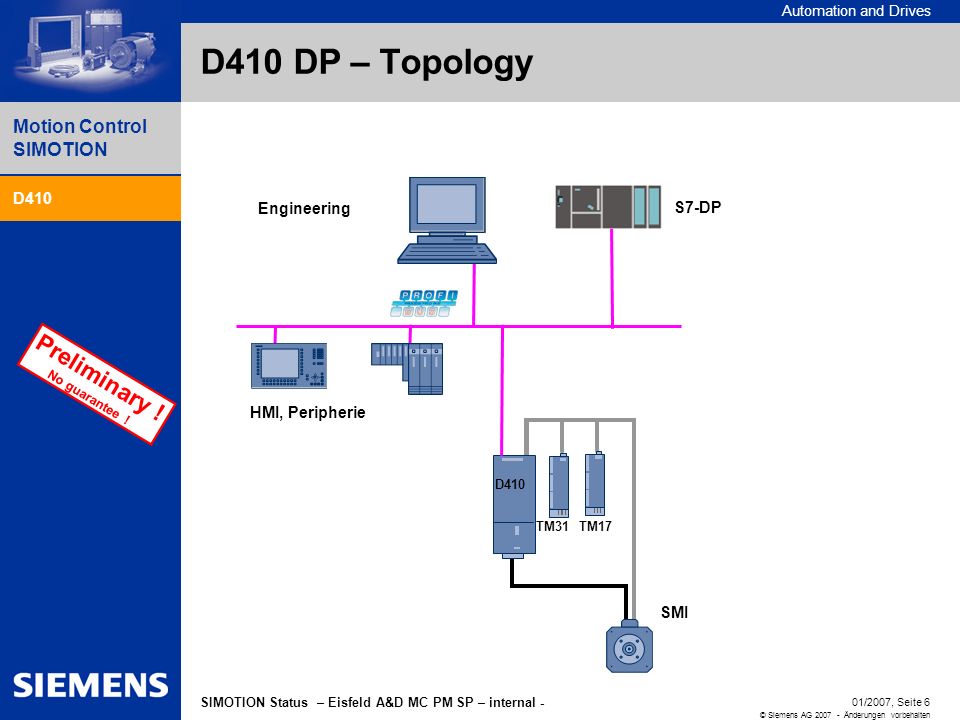Viewport: 960px width, 720px height.
Task: Click the TM31 terminal module icon
Action: click(558, 486)
